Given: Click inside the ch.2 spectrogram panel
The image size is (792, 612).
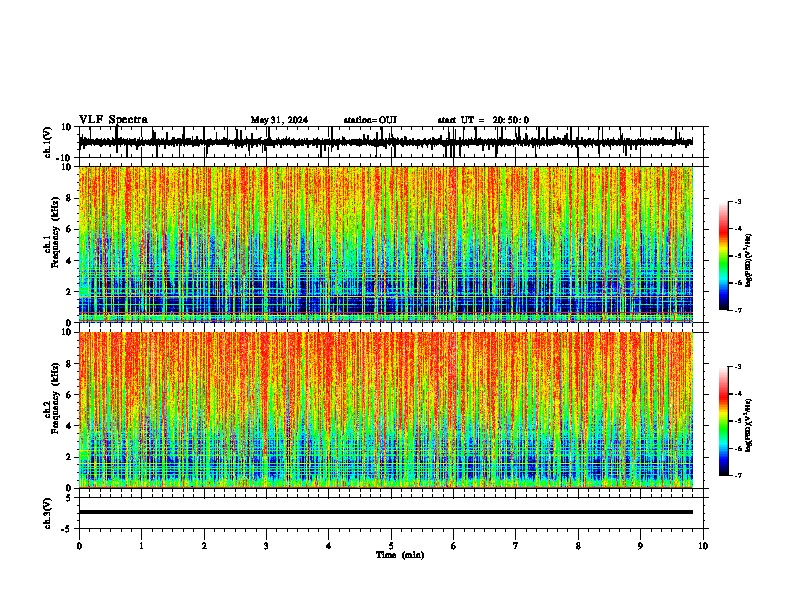Looking at the screenshot, I should (x=385, y=410).
